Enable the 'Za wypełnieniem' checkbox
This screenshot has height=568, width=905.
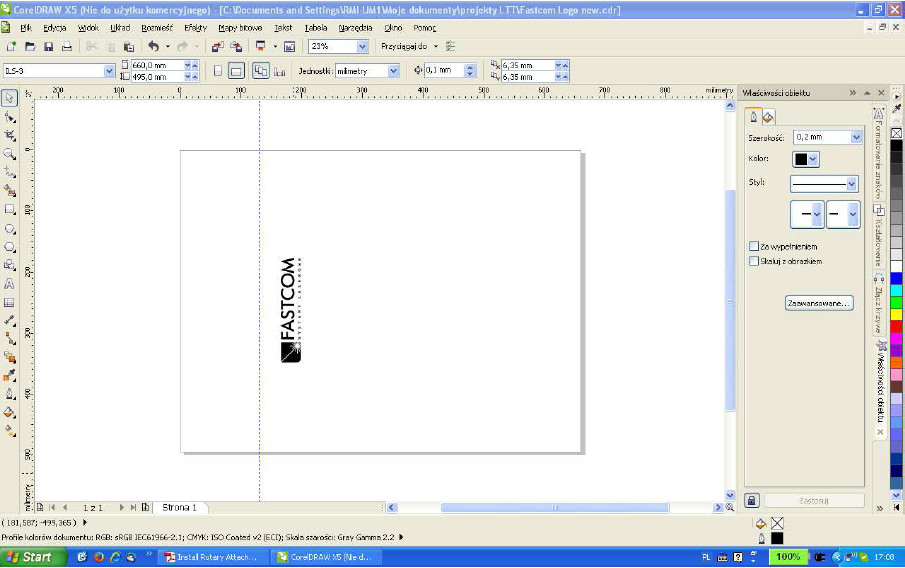click(754, 246)
